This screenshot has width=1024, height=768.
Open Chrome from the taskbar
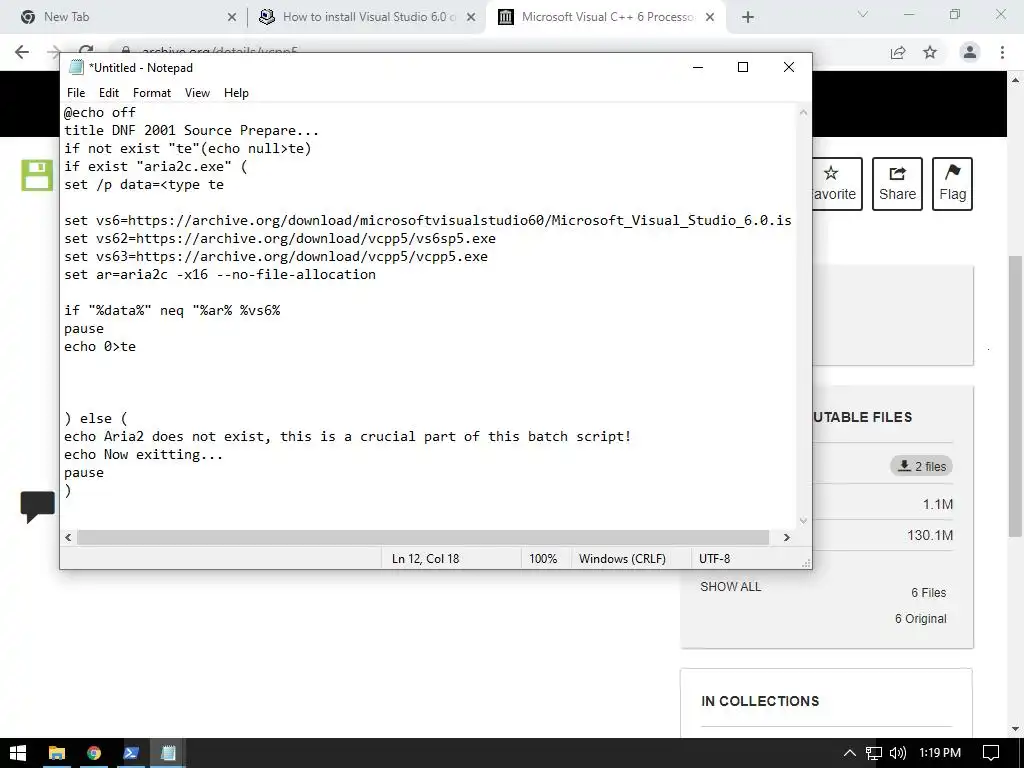click(x=94, y=753)
